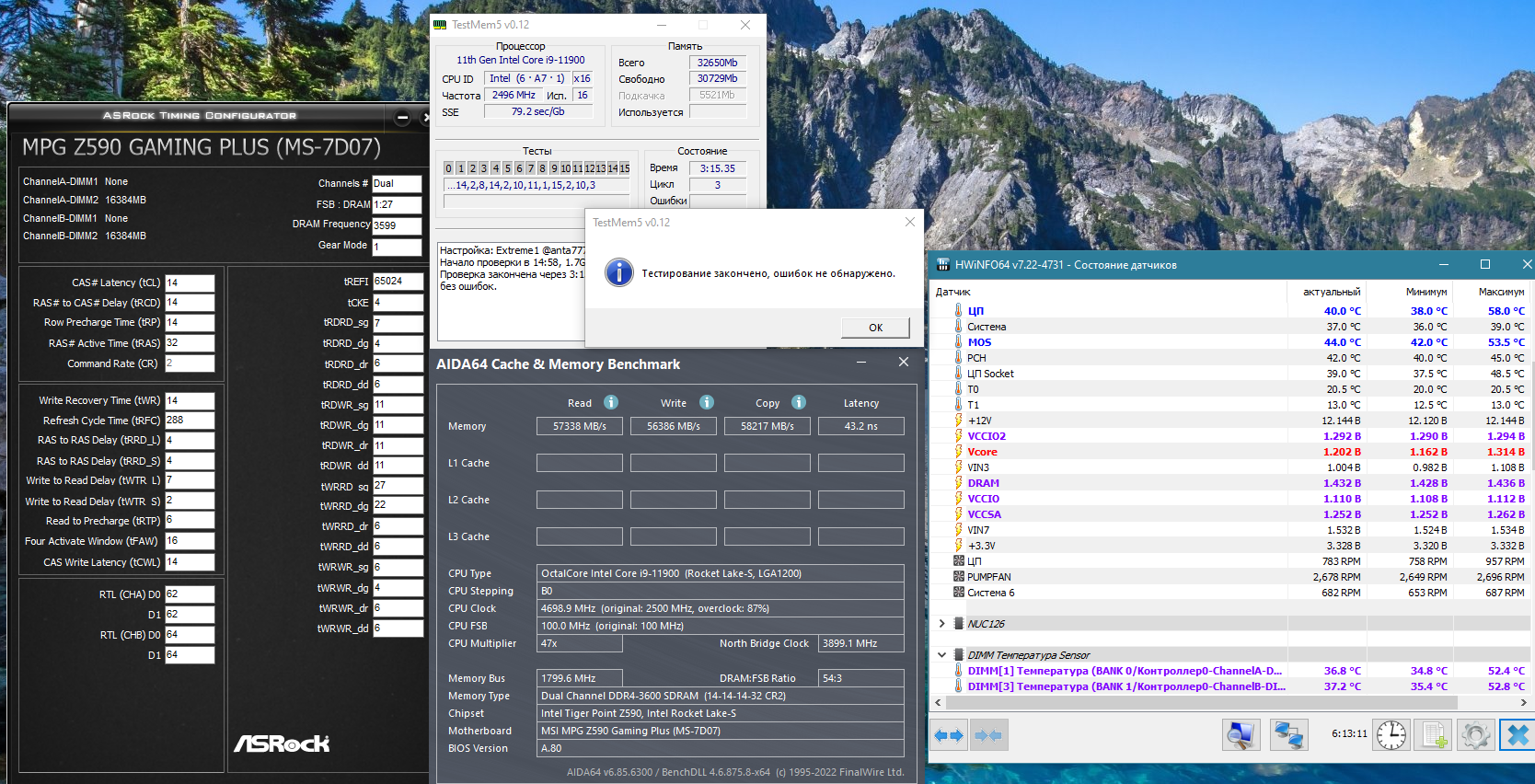Click the right arrow of HWiNFO horizontal scrollbar
The height and width of the screenshot is (784, 1535).
(1524, 702)
